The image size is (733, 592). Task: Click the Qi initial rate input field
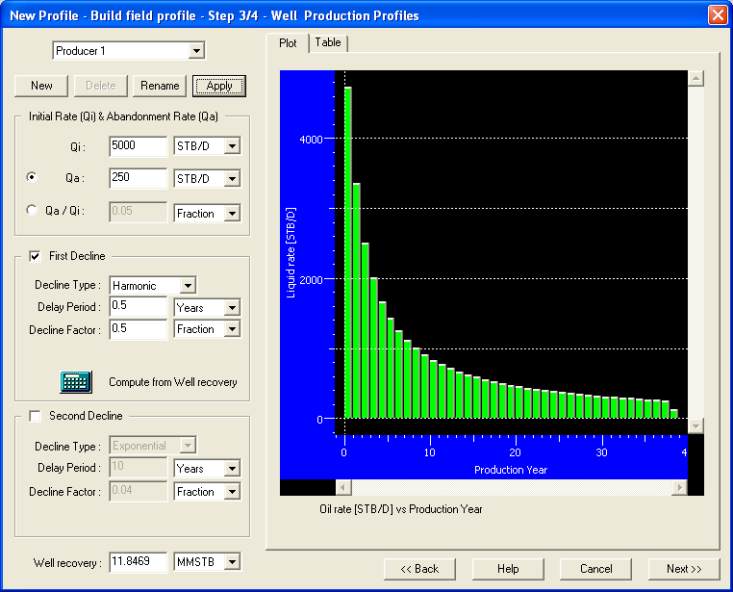tap(138, 147)
